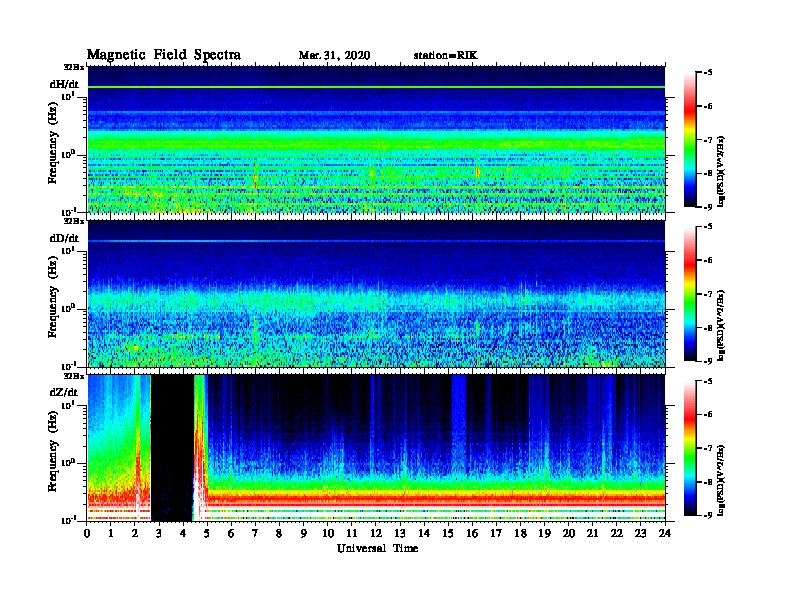Click the black data gap in the dZ/dt plot
This screenshot has height=612, width=792.
click(172, 448)
